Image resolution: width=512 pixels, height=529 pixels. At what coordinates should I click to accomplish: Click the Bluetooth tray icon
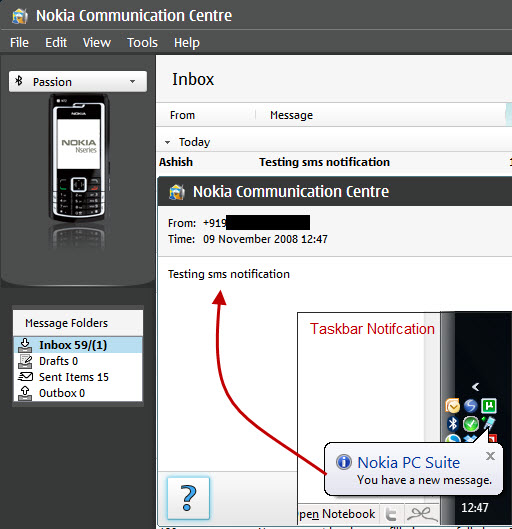[x=453, y=424]
